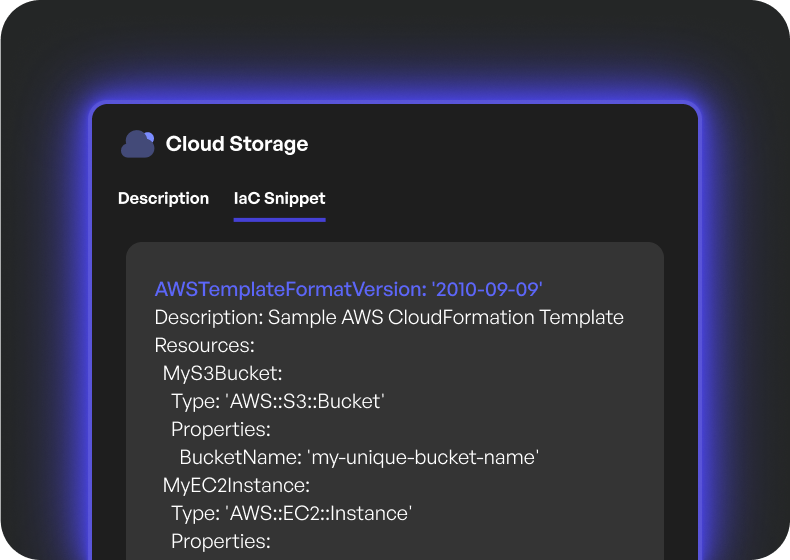The width and height of the screenshot is (790, 560).
Task: Click the Type key under MyS3Bucket
Action: [x=195, y=402]
